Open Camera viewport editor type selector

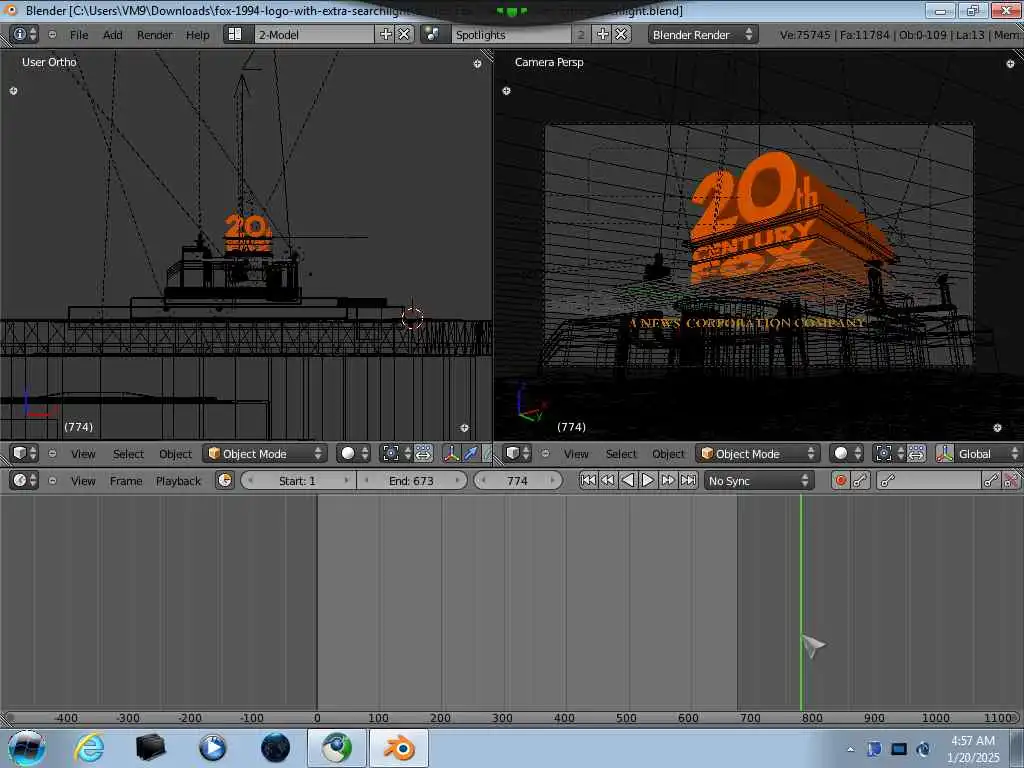pos(519,453)
